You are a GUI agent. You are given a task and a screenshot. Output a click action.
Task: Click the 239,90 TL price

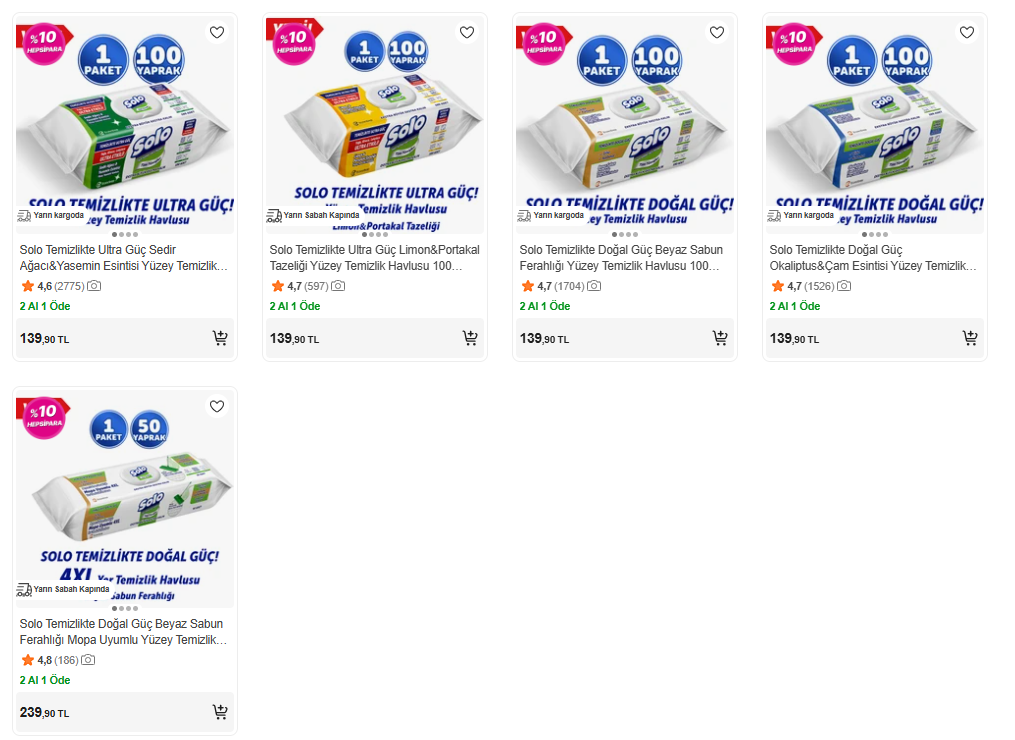coord(45,713)
